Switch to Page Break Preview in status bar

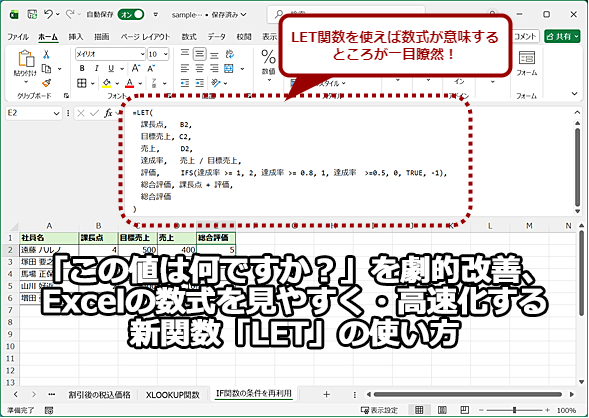coord(465,410)
